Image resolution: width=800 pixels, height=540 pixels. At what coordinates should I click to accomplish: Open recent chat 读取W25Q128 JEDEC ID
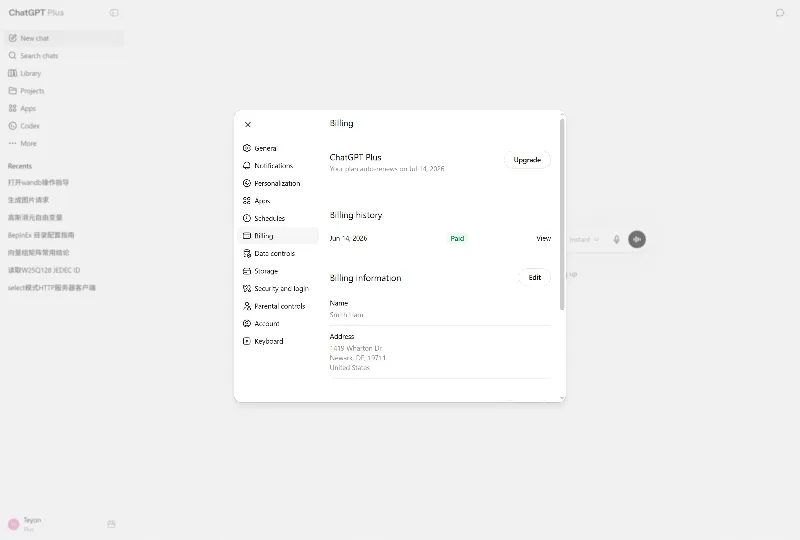(64, 270)
